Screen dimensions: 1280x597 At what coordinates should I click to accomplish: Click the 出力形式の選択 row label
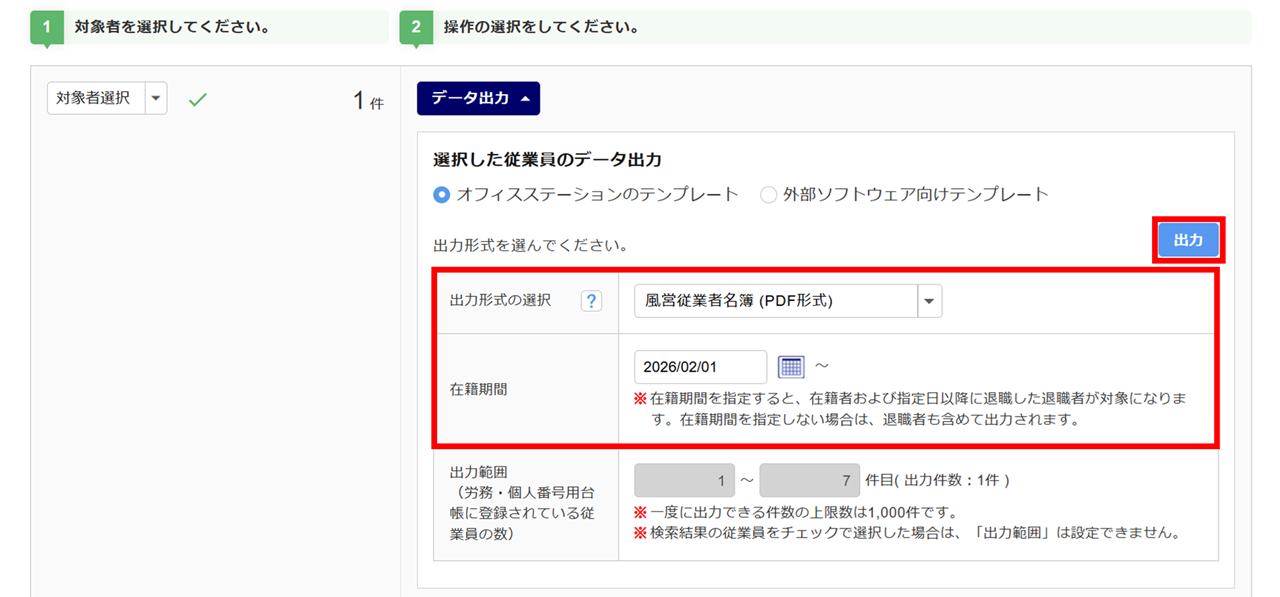tap(500, 301)
